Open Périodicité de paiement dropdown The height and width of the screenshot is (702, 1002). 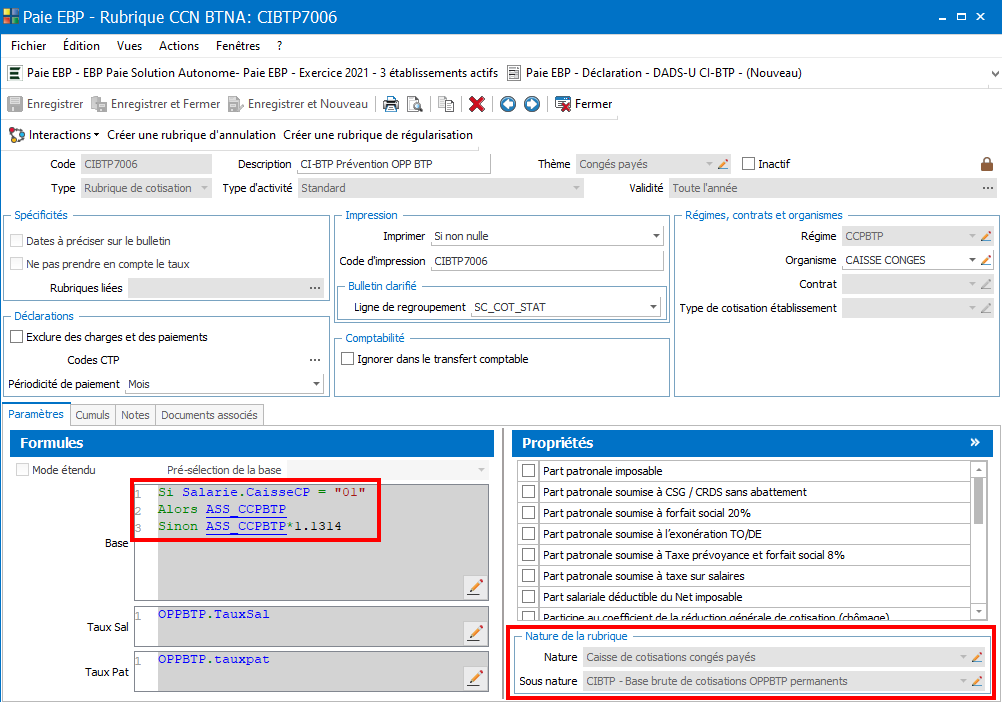tap(316, 384)
